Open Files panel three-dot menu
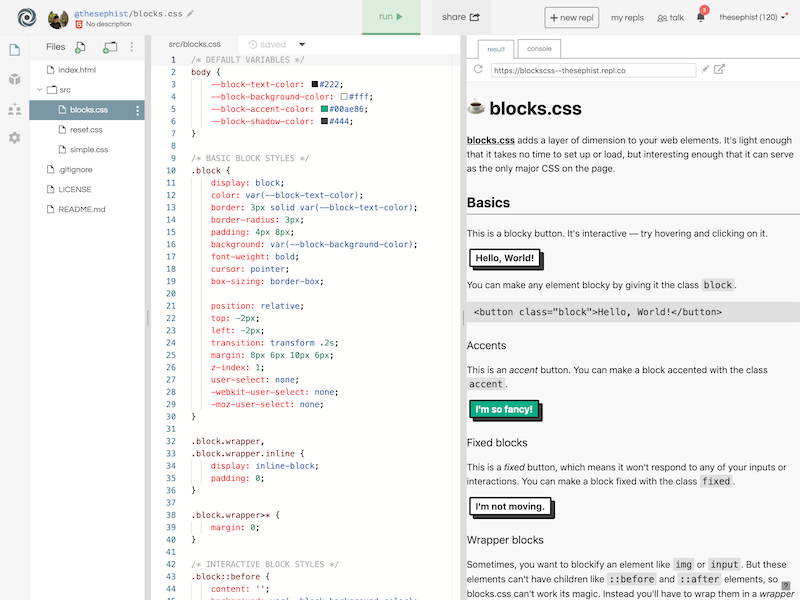This screenshot has height=600, width=800. (x=132, y=47)
